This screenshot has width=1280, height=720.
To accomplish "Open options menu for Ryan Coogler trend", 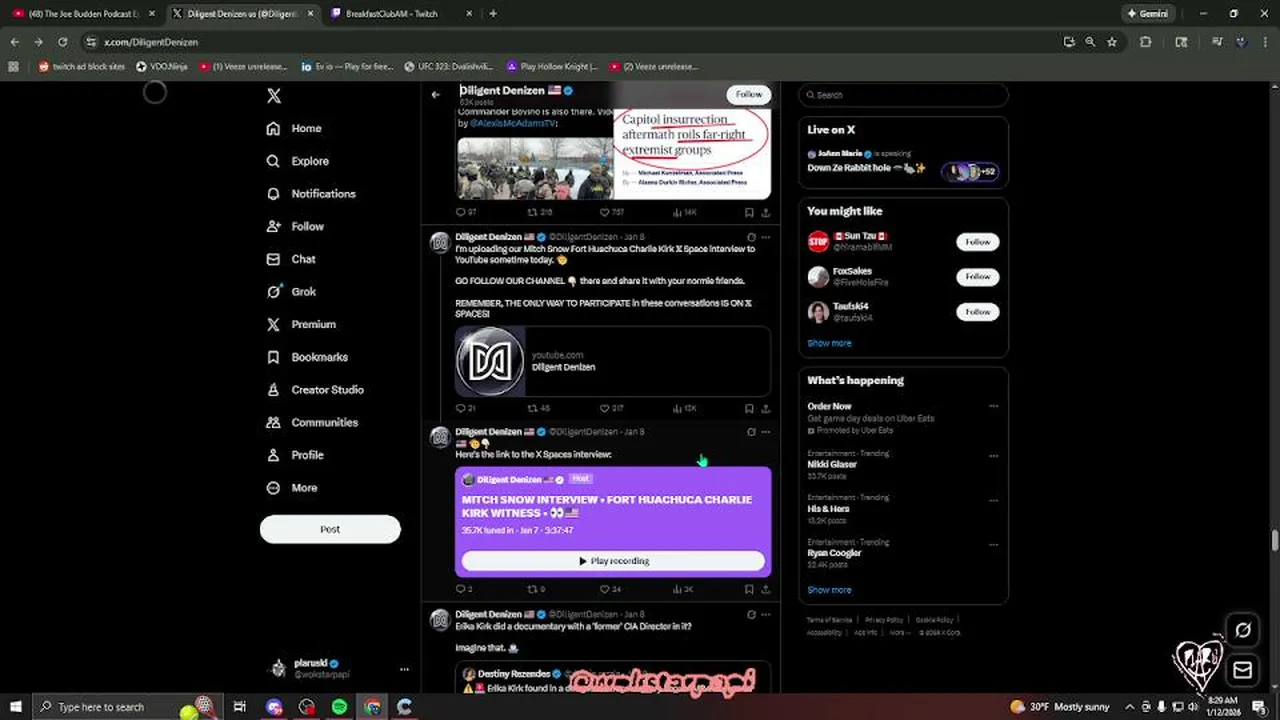I will coord(993,544).
